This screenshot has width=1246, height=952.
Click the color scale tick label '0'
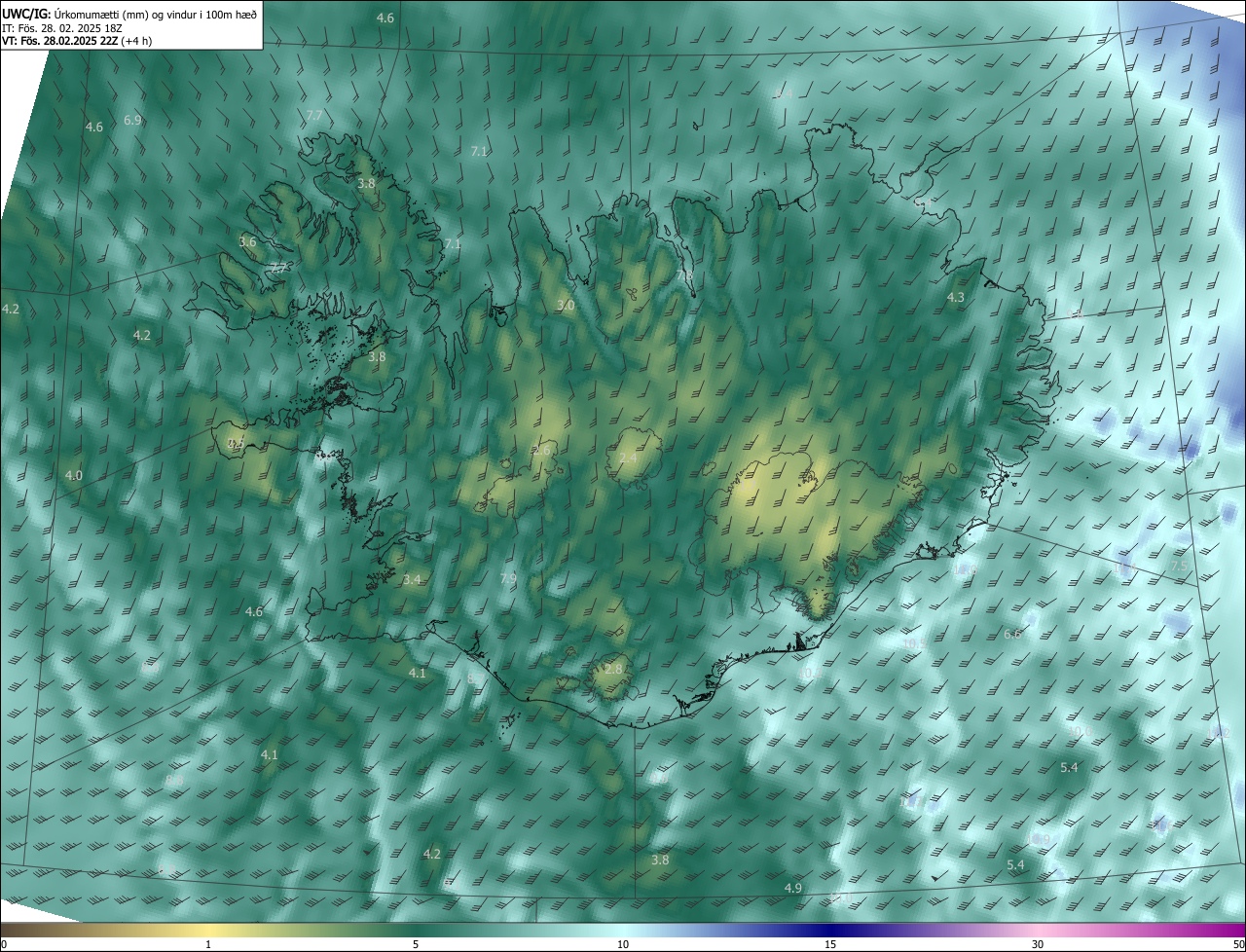(4, 944)
